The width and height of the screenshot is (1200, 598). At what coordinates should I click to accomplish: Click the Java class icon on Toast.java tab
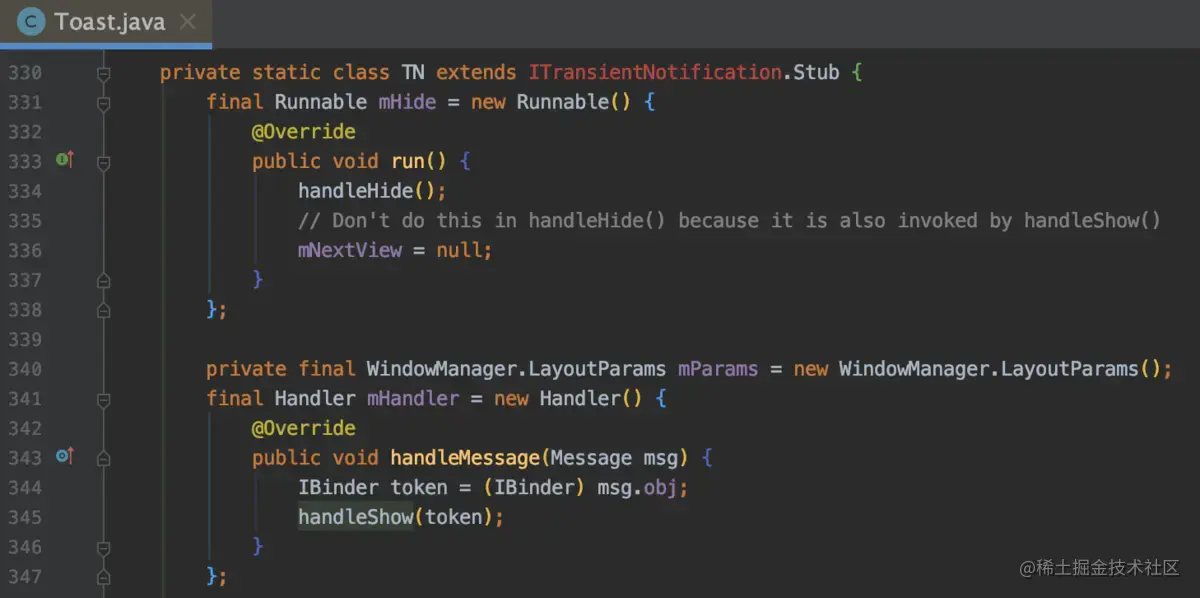(31, 22)
